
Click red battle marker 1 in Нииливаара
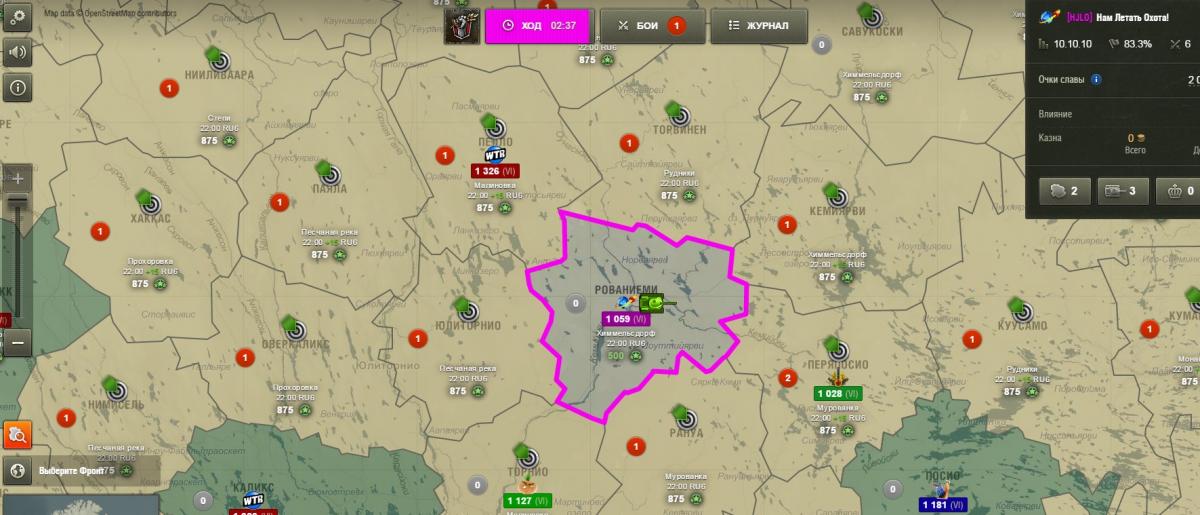169,89
